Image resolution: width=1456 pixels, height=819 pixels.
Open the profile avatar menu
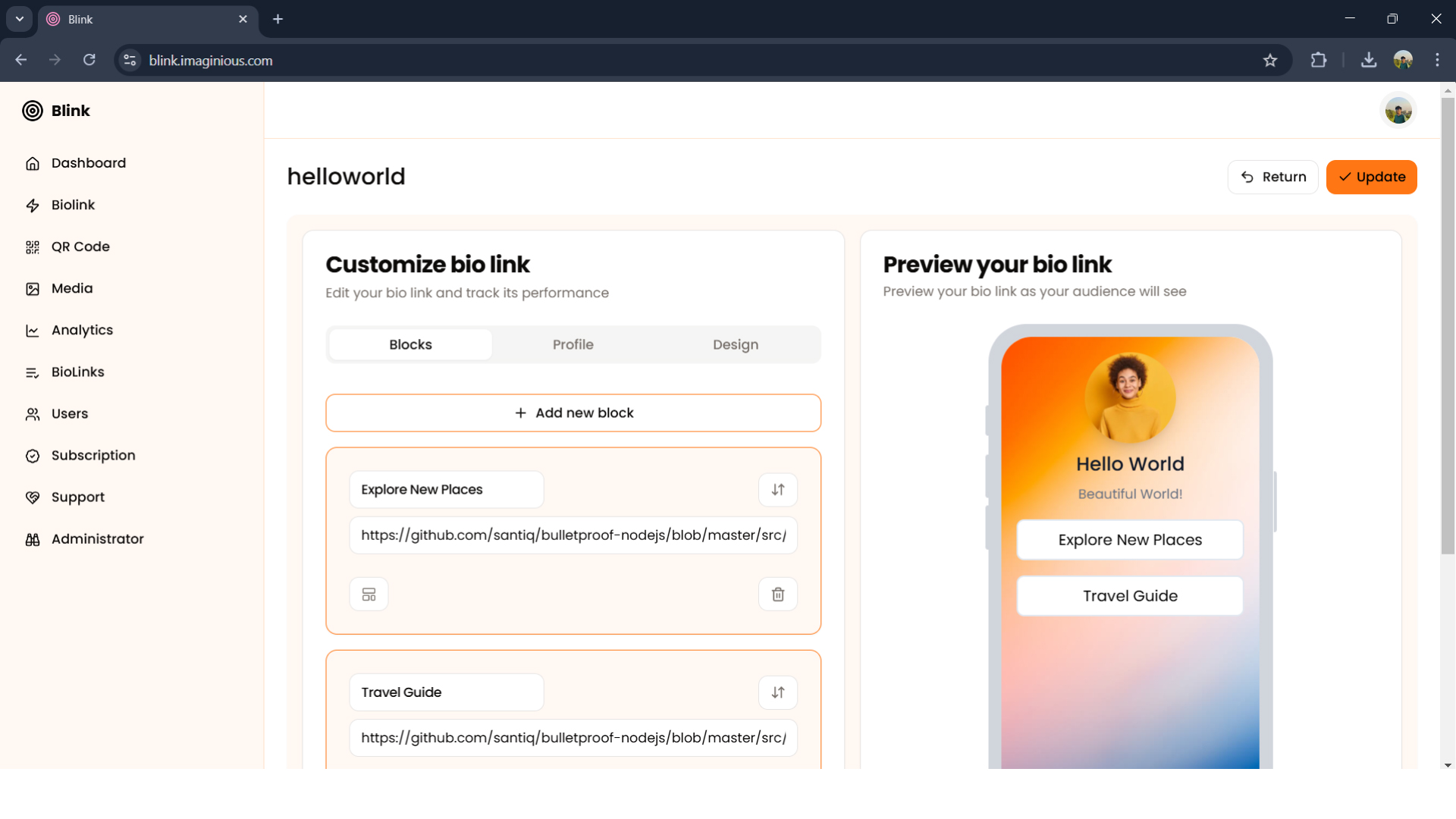coord(1399,110)
